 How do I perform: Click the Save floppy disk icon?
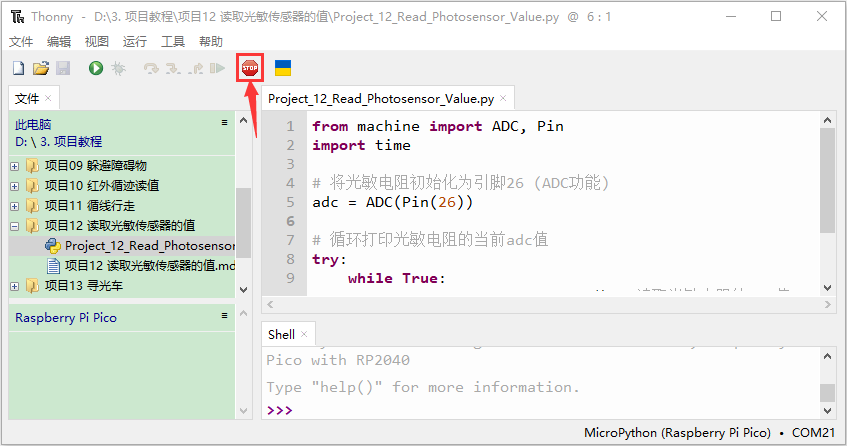click(x=63, y=68)
